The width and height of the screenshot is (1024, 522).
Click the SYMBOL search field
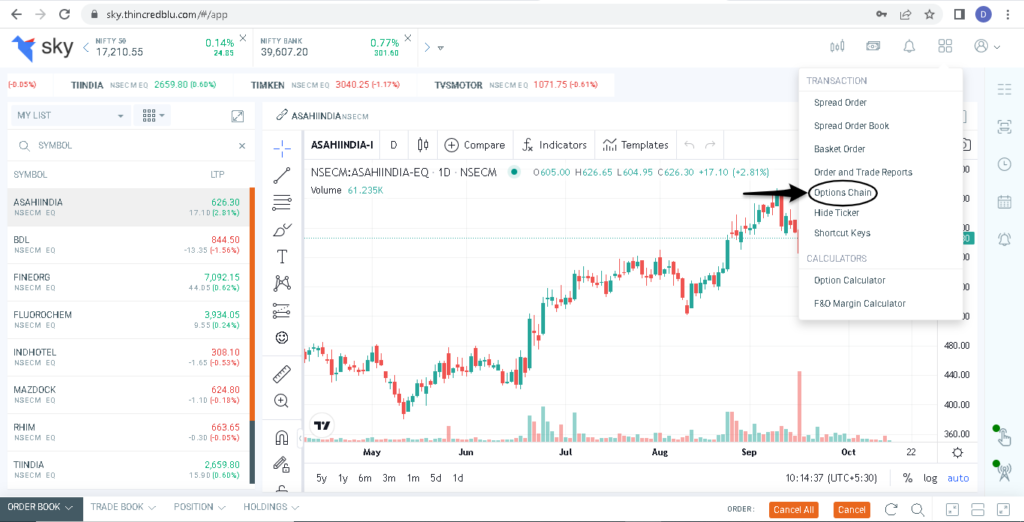coord(133,146)
